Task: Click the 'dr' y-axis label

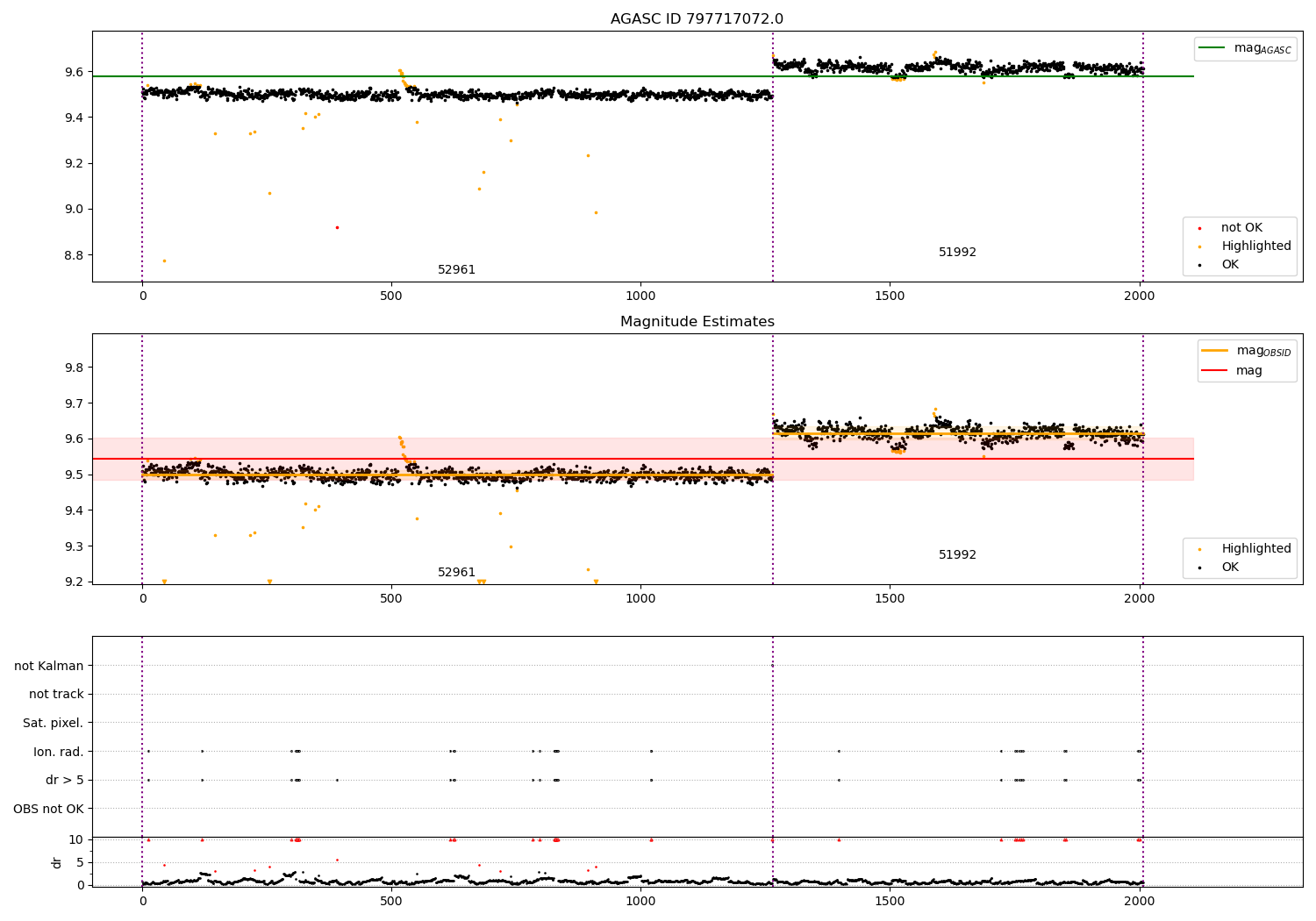Action: pos(57,863)
